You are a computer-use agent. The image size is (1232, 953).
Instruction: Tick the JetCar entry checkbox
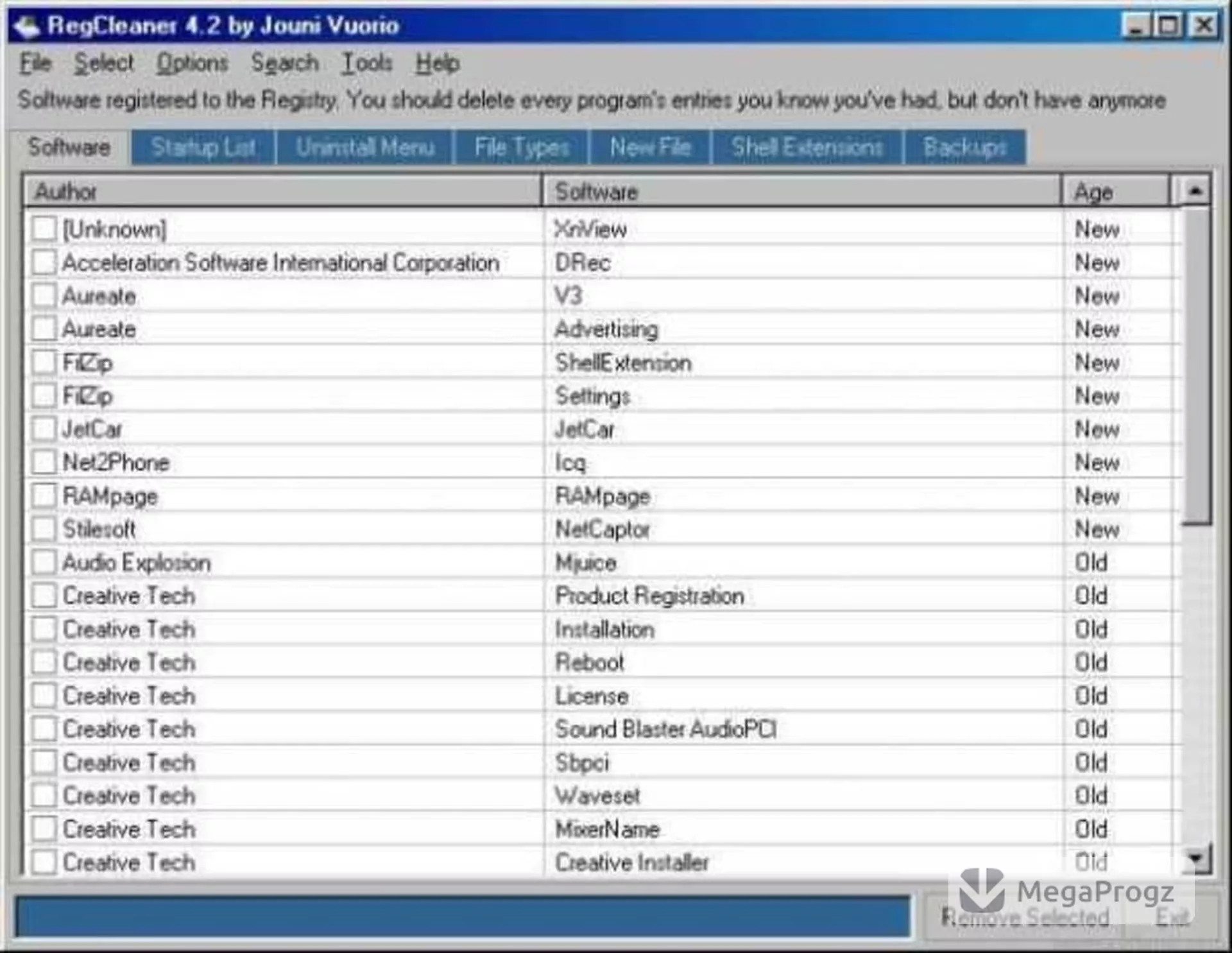44,429
